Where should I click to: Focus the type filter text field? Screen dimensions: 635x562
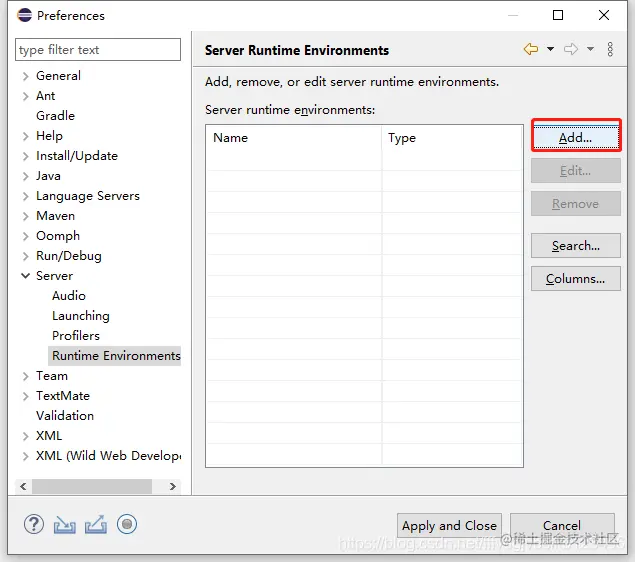pyautogui.click(x=98, y=49)
